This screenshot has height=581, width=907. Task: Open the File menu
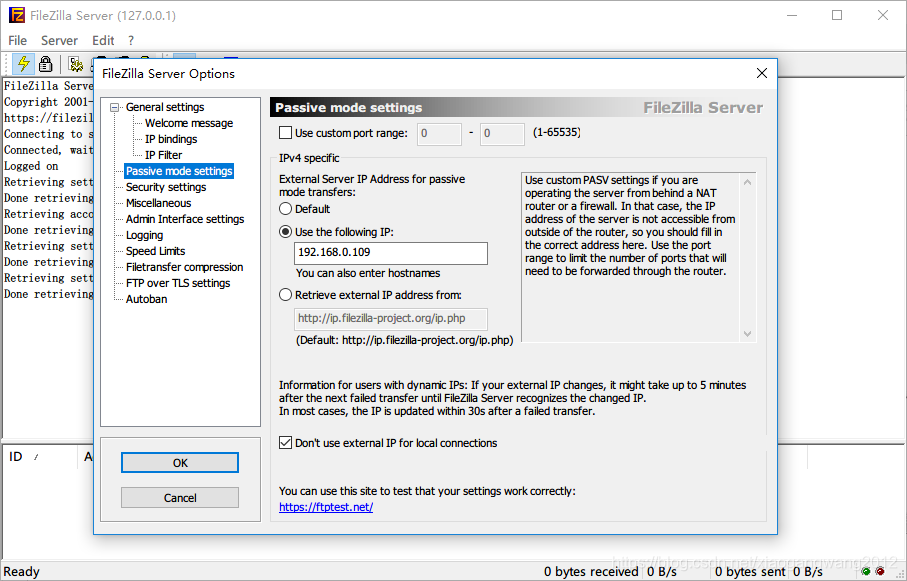[17, 41]
